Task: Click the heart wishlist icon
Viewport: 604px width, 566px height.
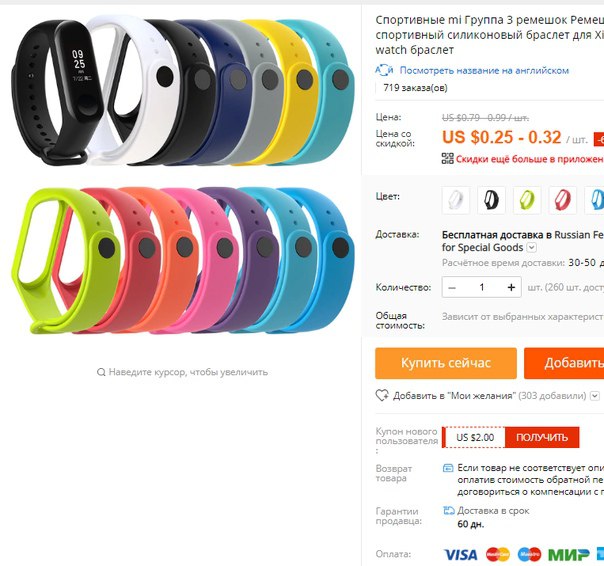Action: (382, 395)
